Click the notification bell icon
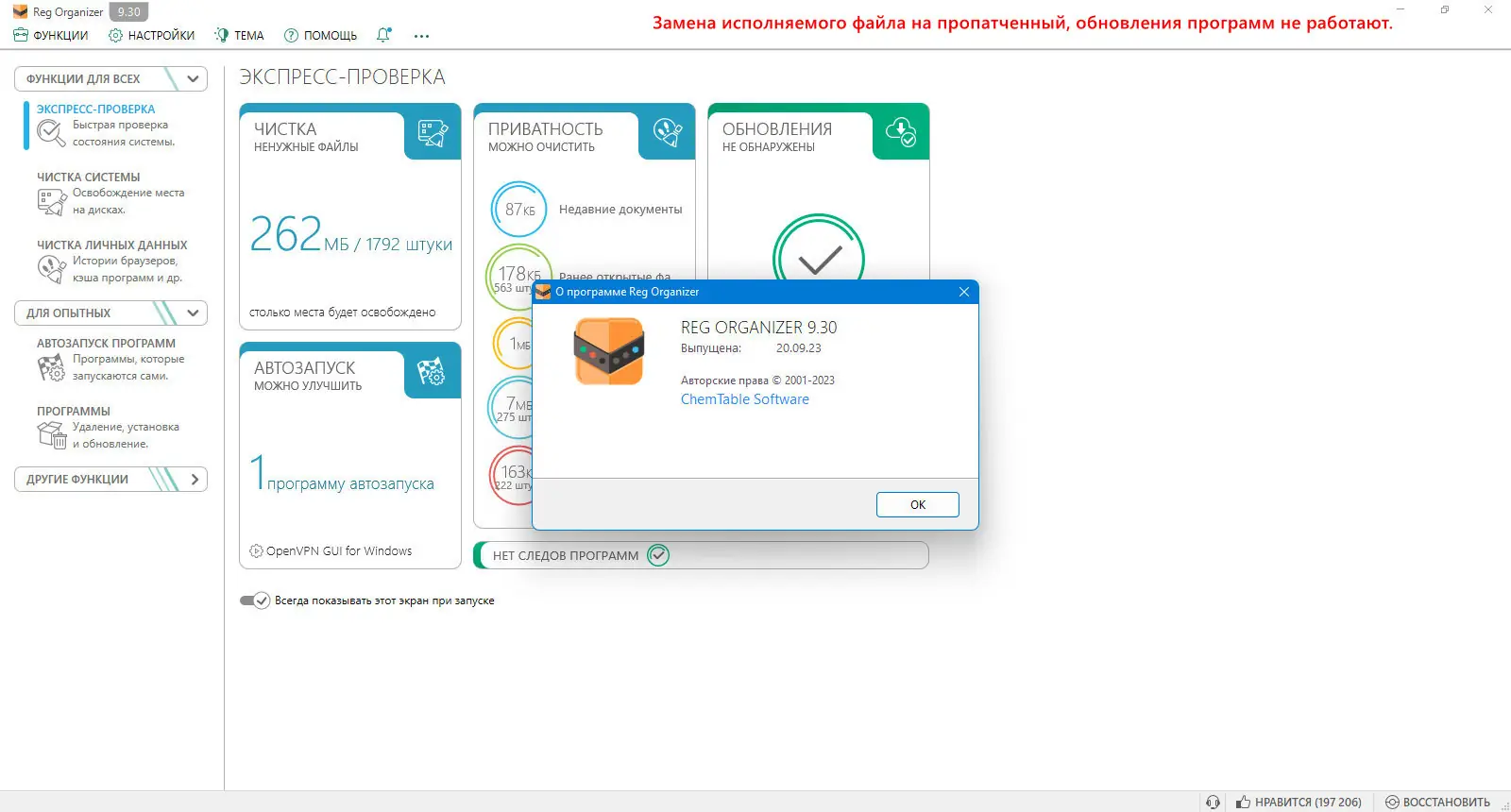Image resolution: width=1511 pixels, height=812 pixels. [383, 35]
